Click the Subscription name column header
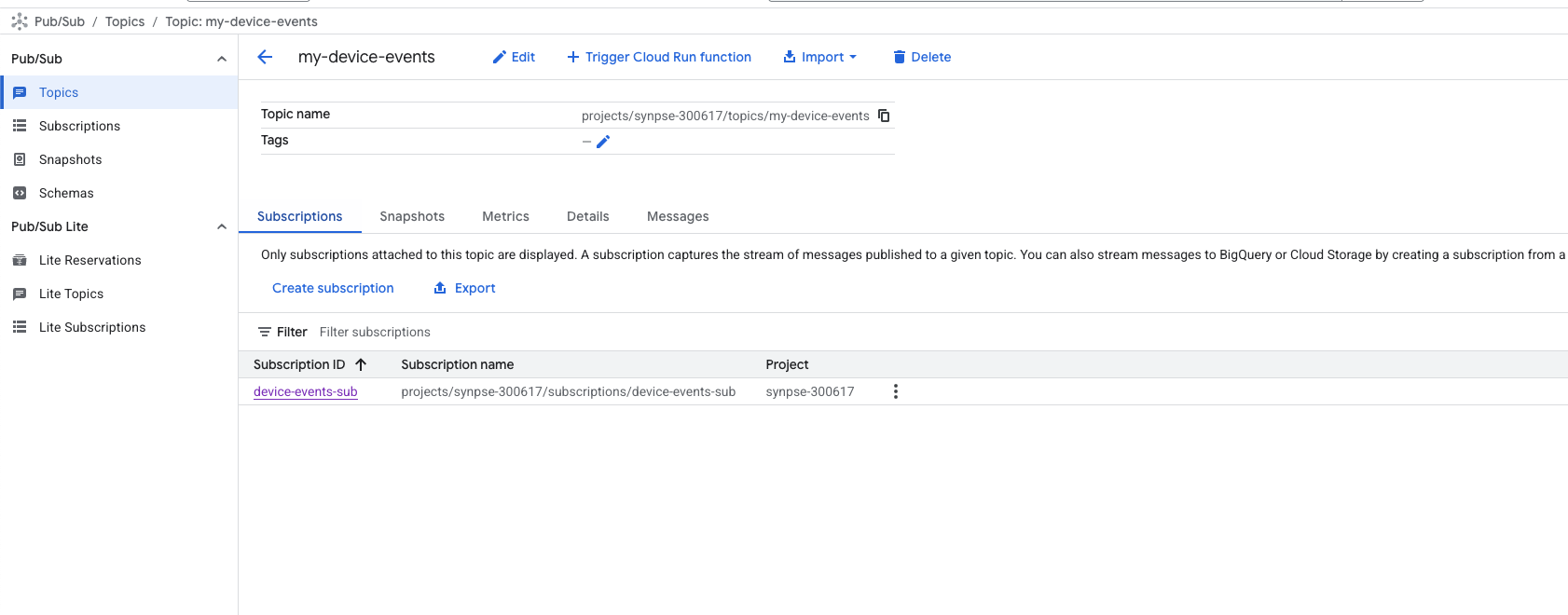 (458, 364)
